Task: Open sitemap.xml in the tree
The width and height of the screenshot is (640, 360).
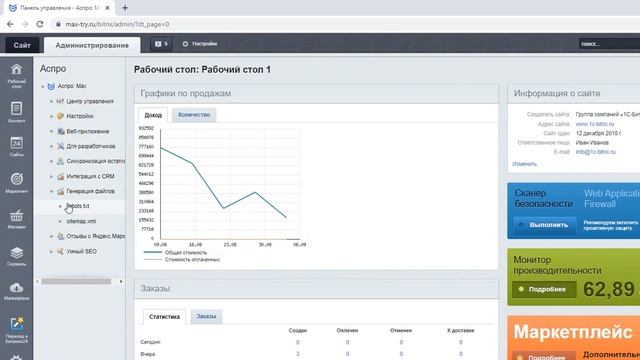Action: tap(81, 221)
